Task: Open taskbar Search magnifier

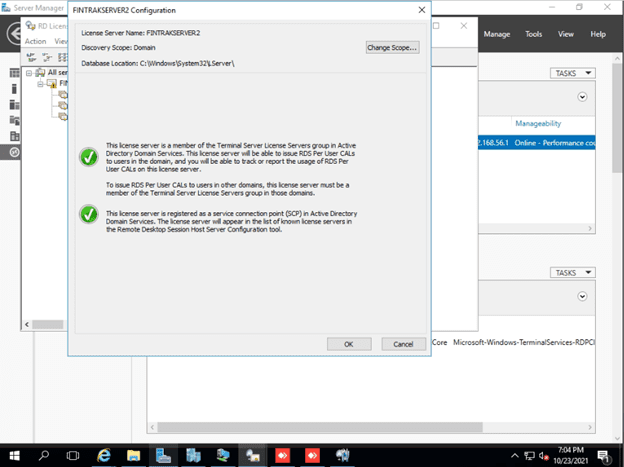Action: coord(44,455)
